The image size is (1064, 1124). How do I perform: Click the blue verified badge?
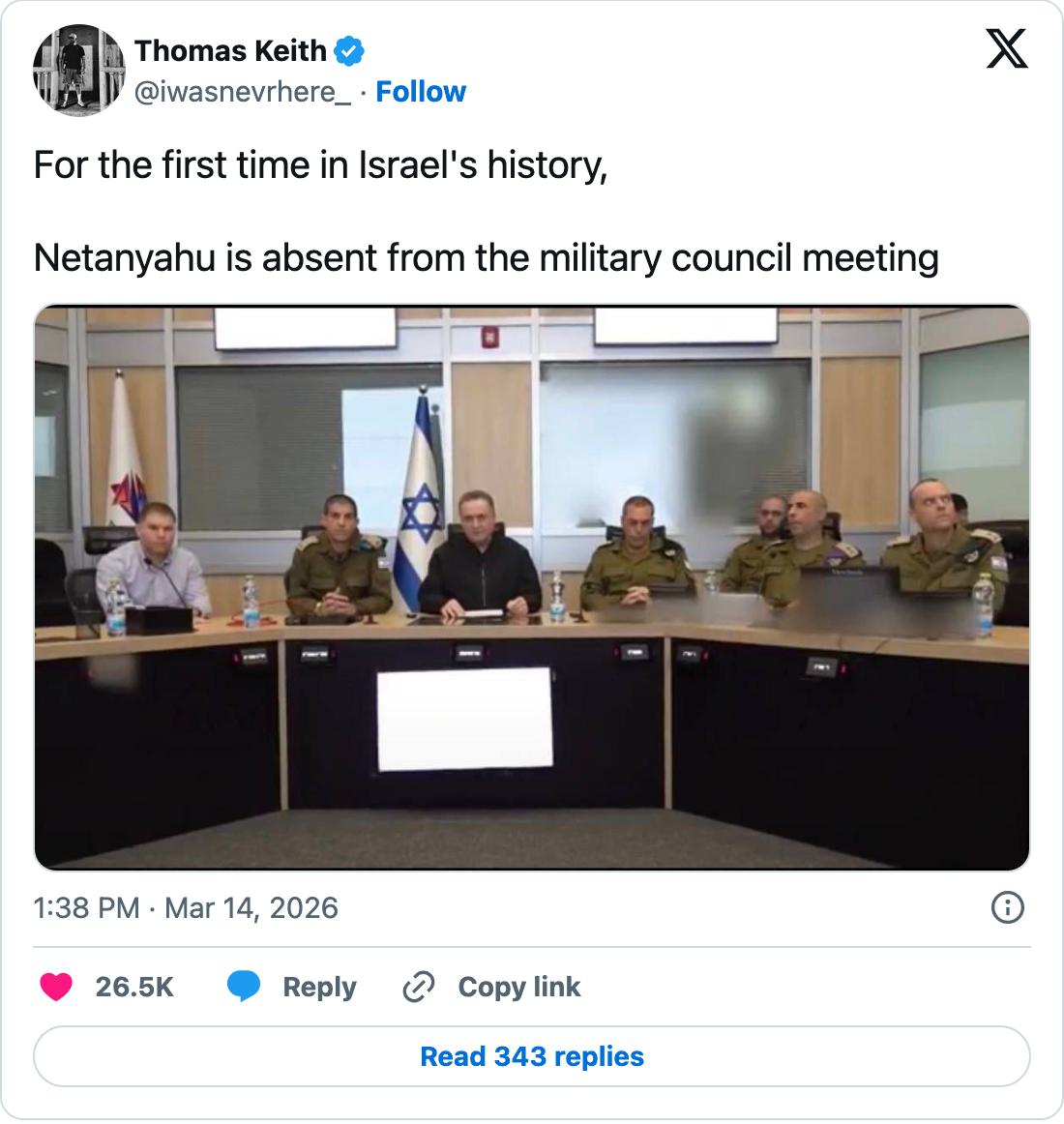pos(349,51)
